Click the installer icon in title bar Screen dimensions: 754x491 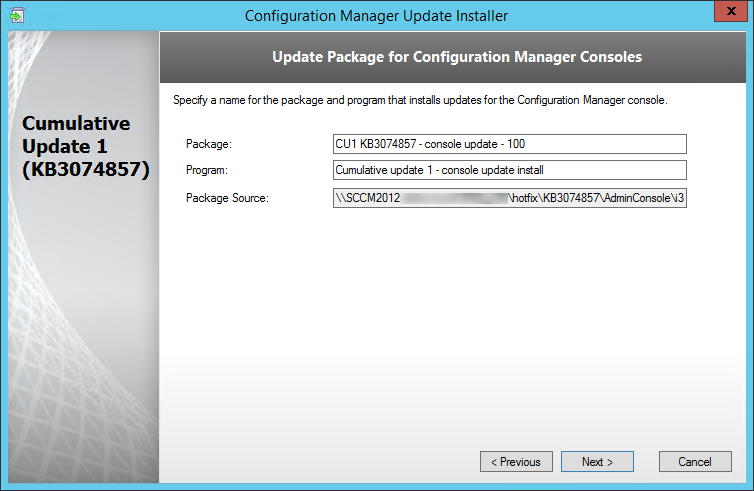coord(17,15)
